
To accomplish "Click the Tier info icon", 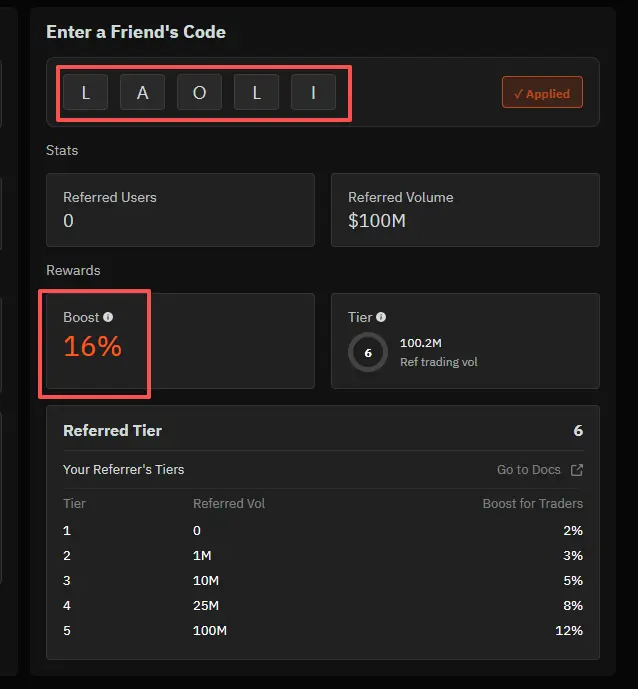I will [381, 317].
